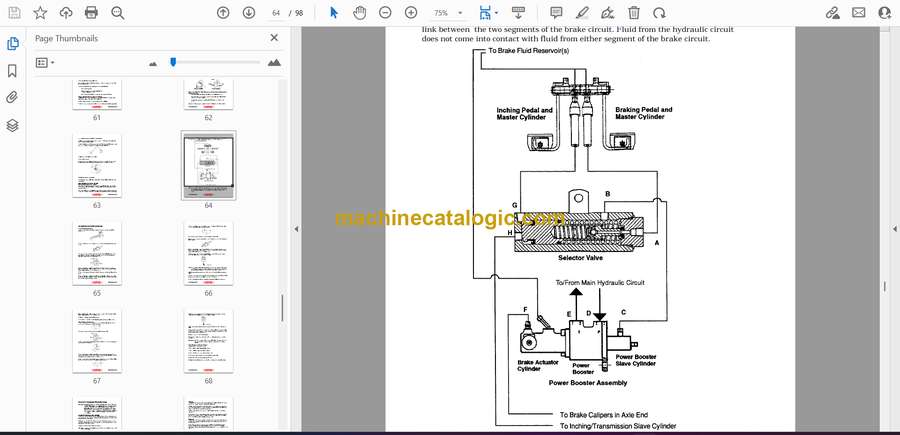Open the 75% zoom level dropdown
900x435 pixels.
coord(446,13)
